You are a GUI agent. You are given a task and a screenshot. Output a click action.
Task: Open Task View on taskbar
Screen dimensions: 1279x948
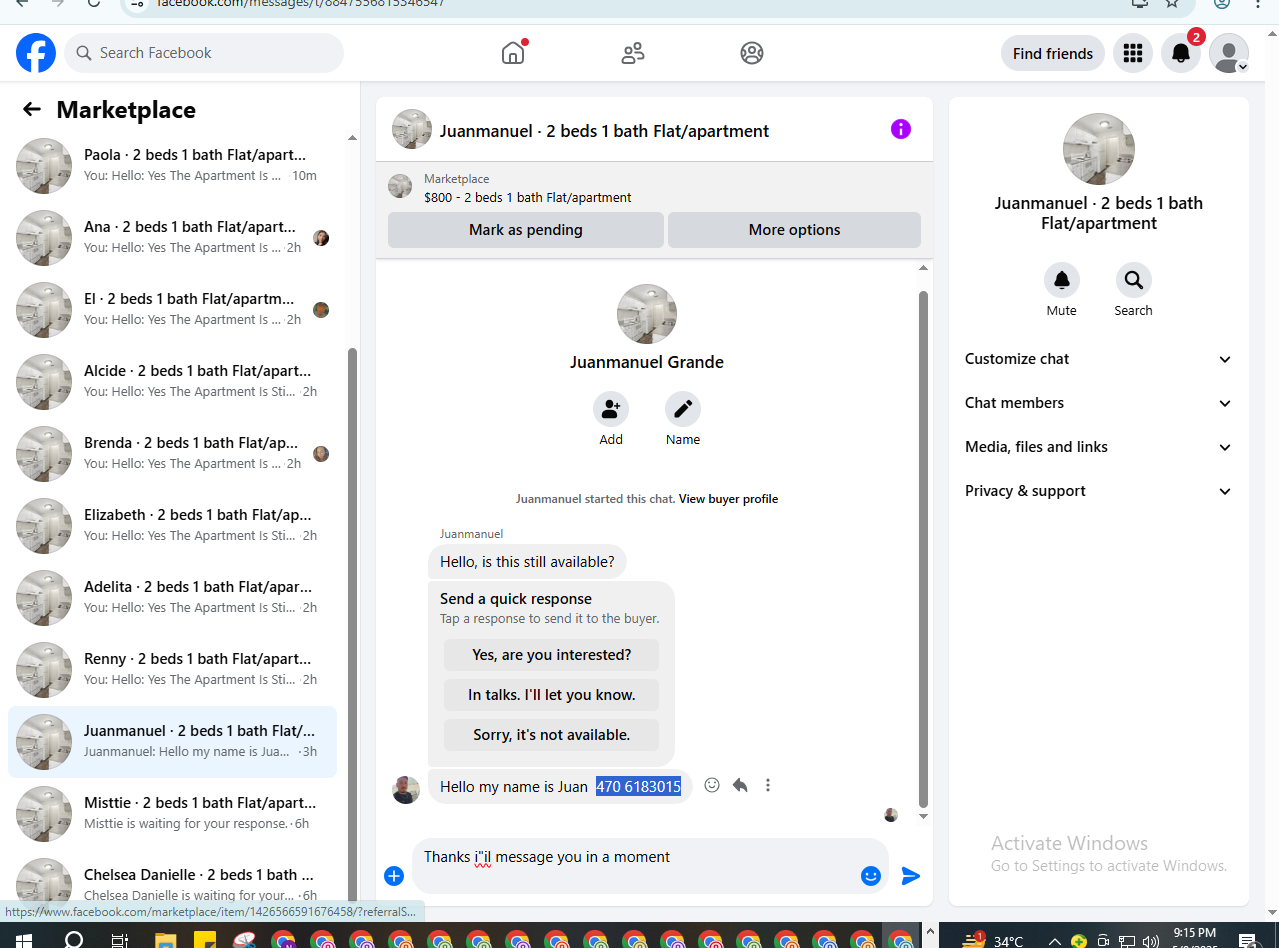tap(120, 940)
